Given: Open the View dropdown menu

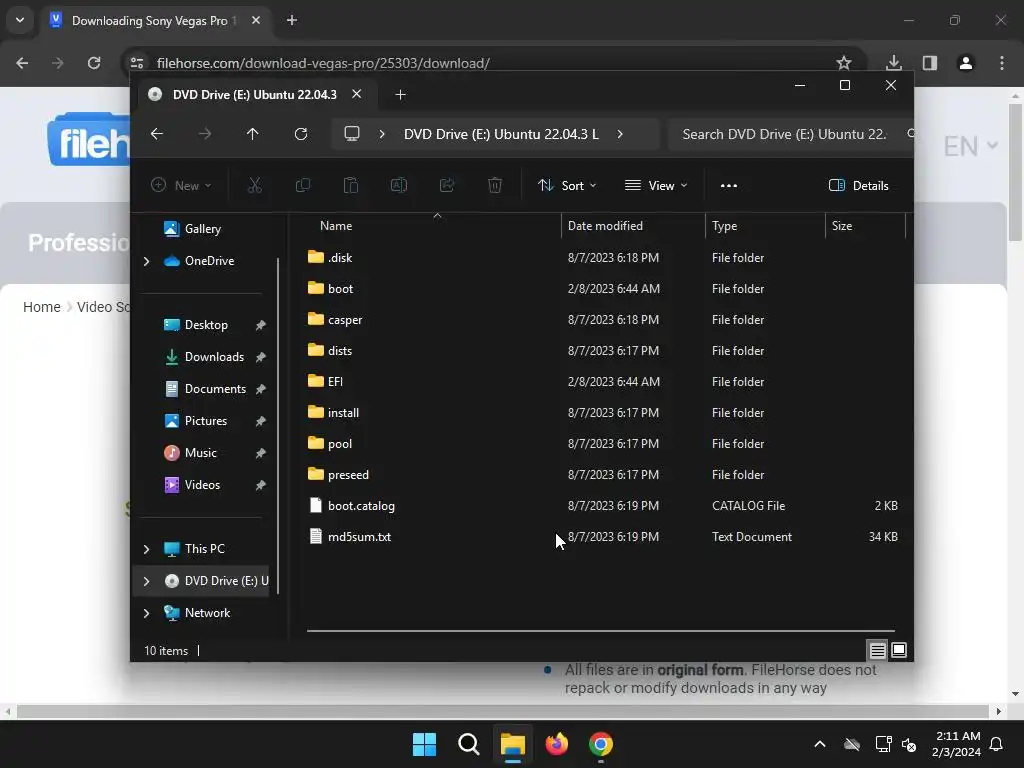Looking at the screenshot, I should point(656,185).
